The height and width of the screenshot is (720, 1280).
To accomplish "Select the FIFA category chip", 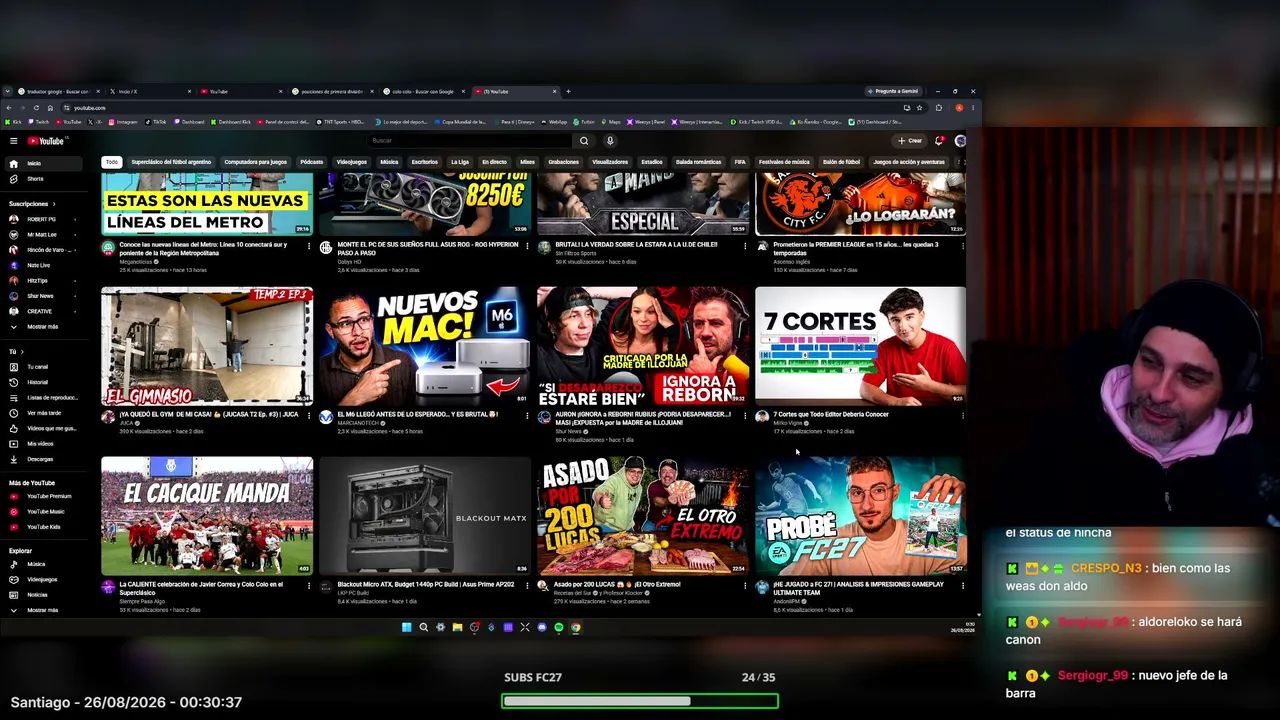I will tap(740, 162).
